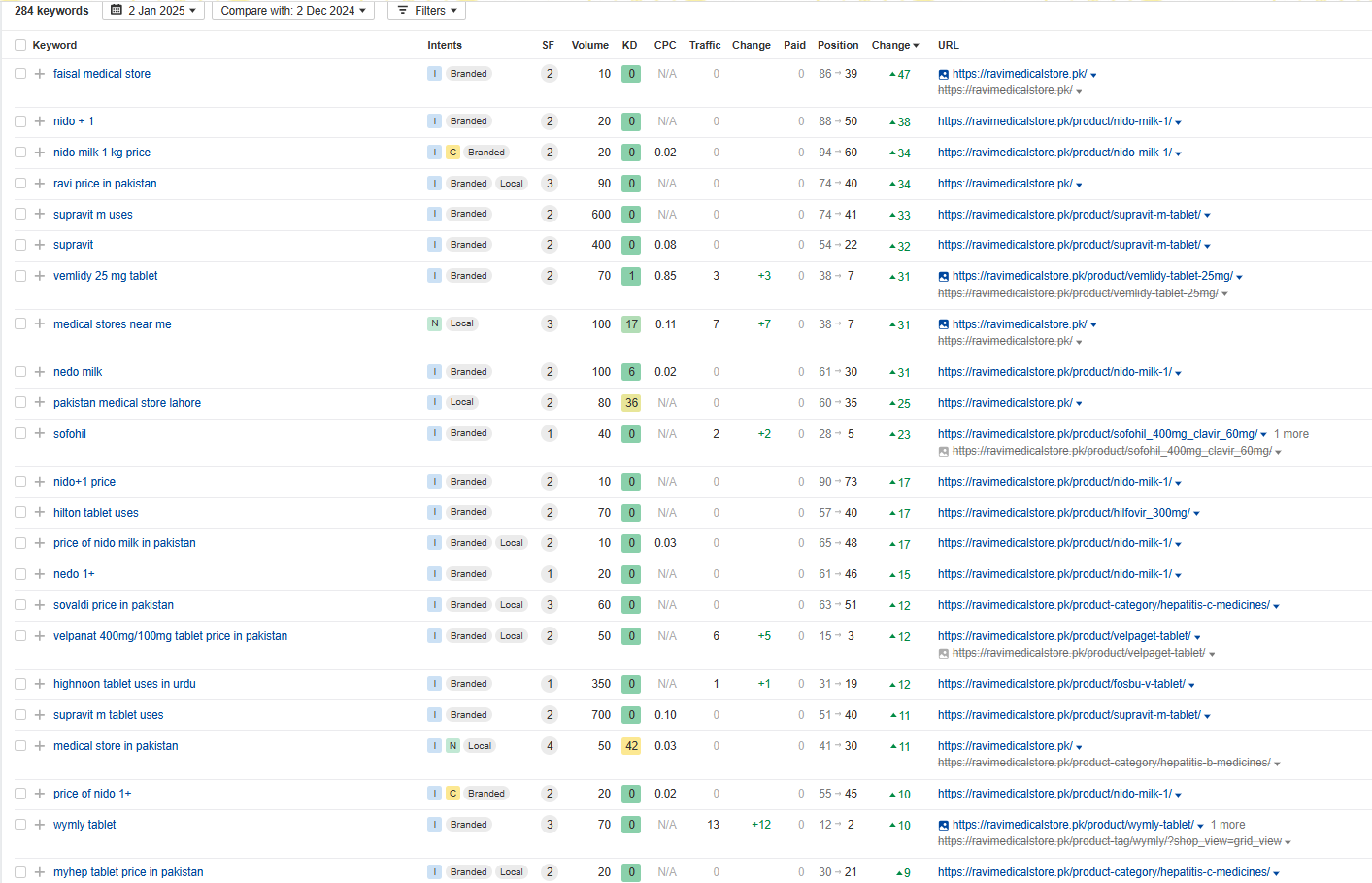Click the plus icon beside 'wymly tablet'
This screenshot has width=1372, height=883.
tap(40, 825)
